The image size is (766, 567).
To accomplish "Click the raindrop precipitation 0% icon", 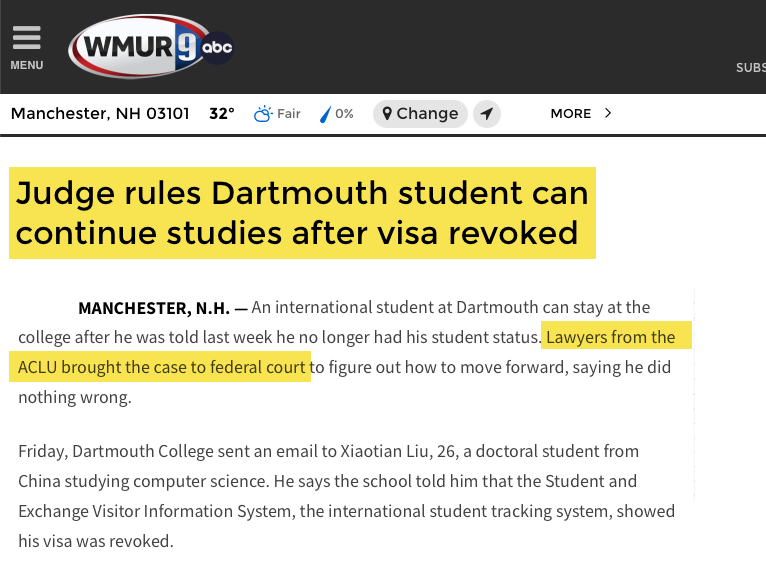I will pos(325,114).
